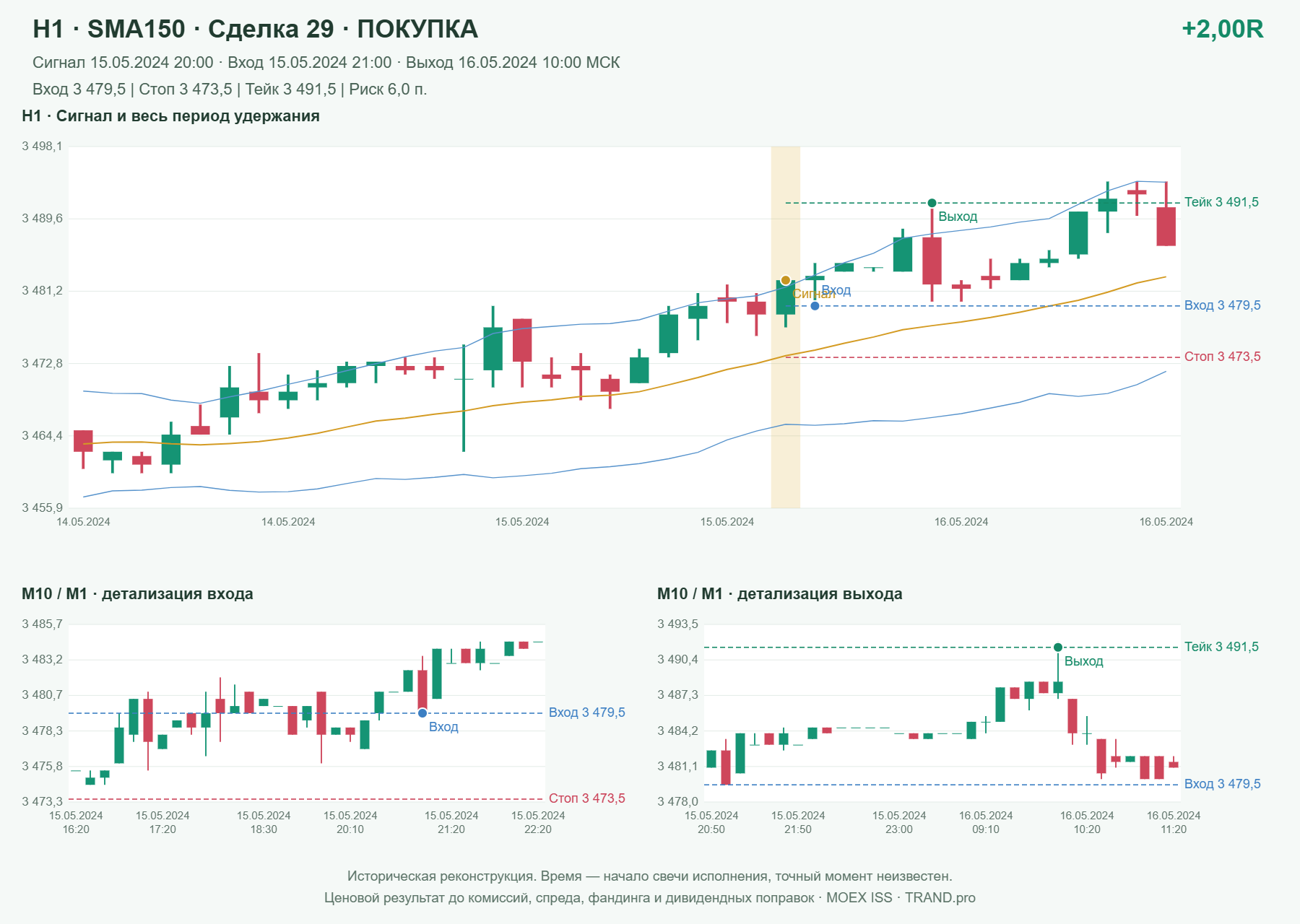Click the 'Тейк 3 491,5' label on H1 chart
The width and height of the screenshot is (1300, 924).
pyautogui.click(x=1221, y=202)
